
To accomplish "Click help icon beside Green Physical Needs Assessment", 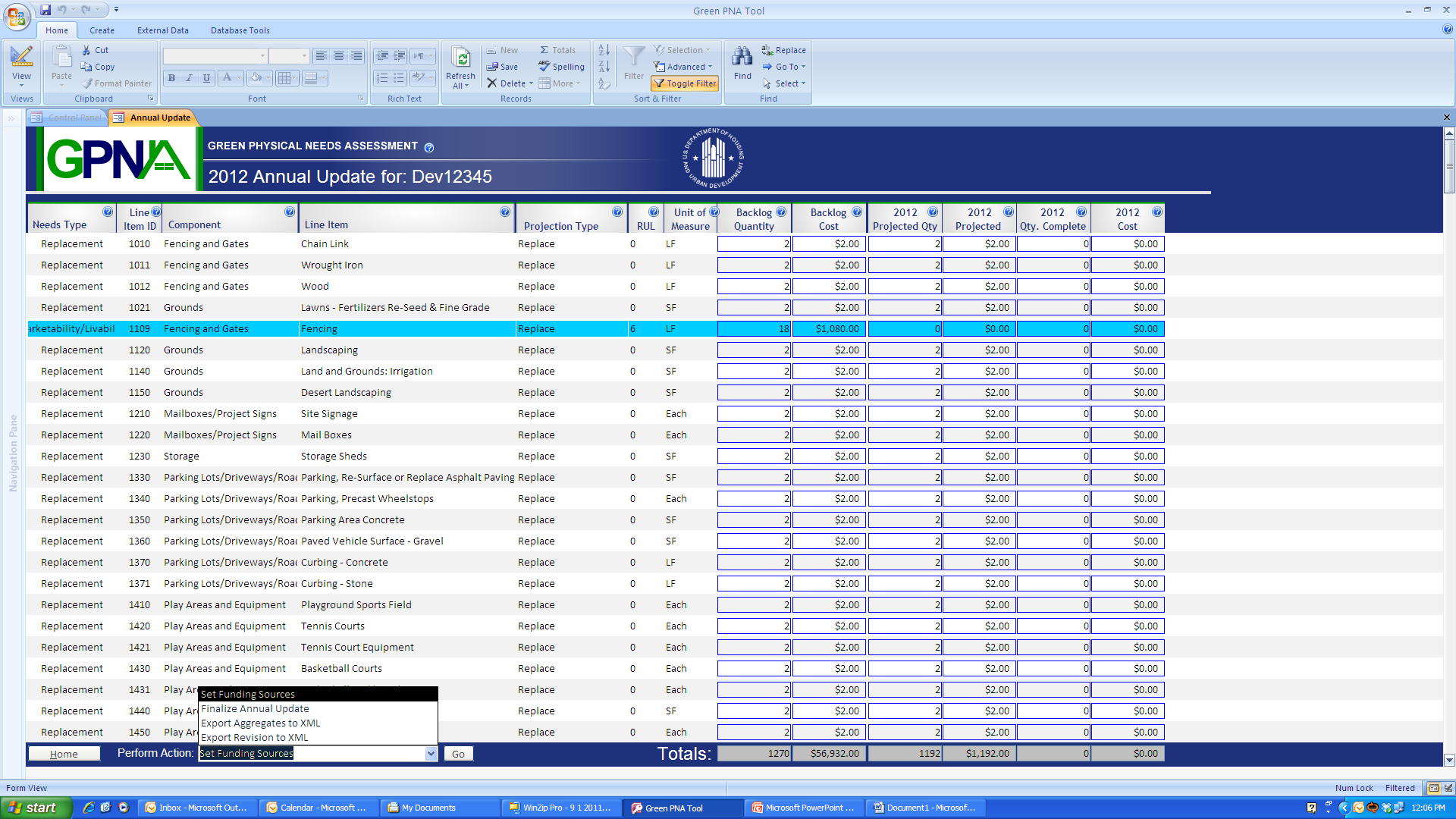I will tap(429, 147).
